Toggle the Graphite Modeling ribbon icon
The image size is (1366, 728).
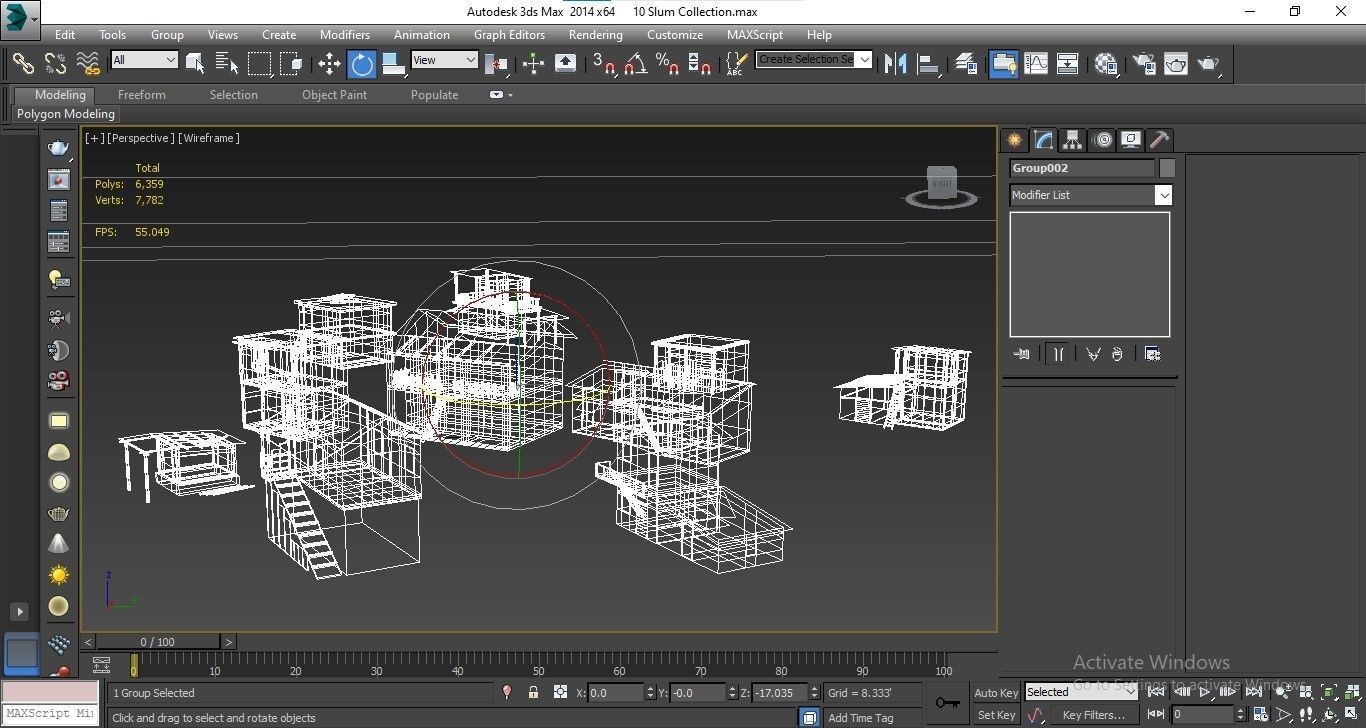[1003, 63]
